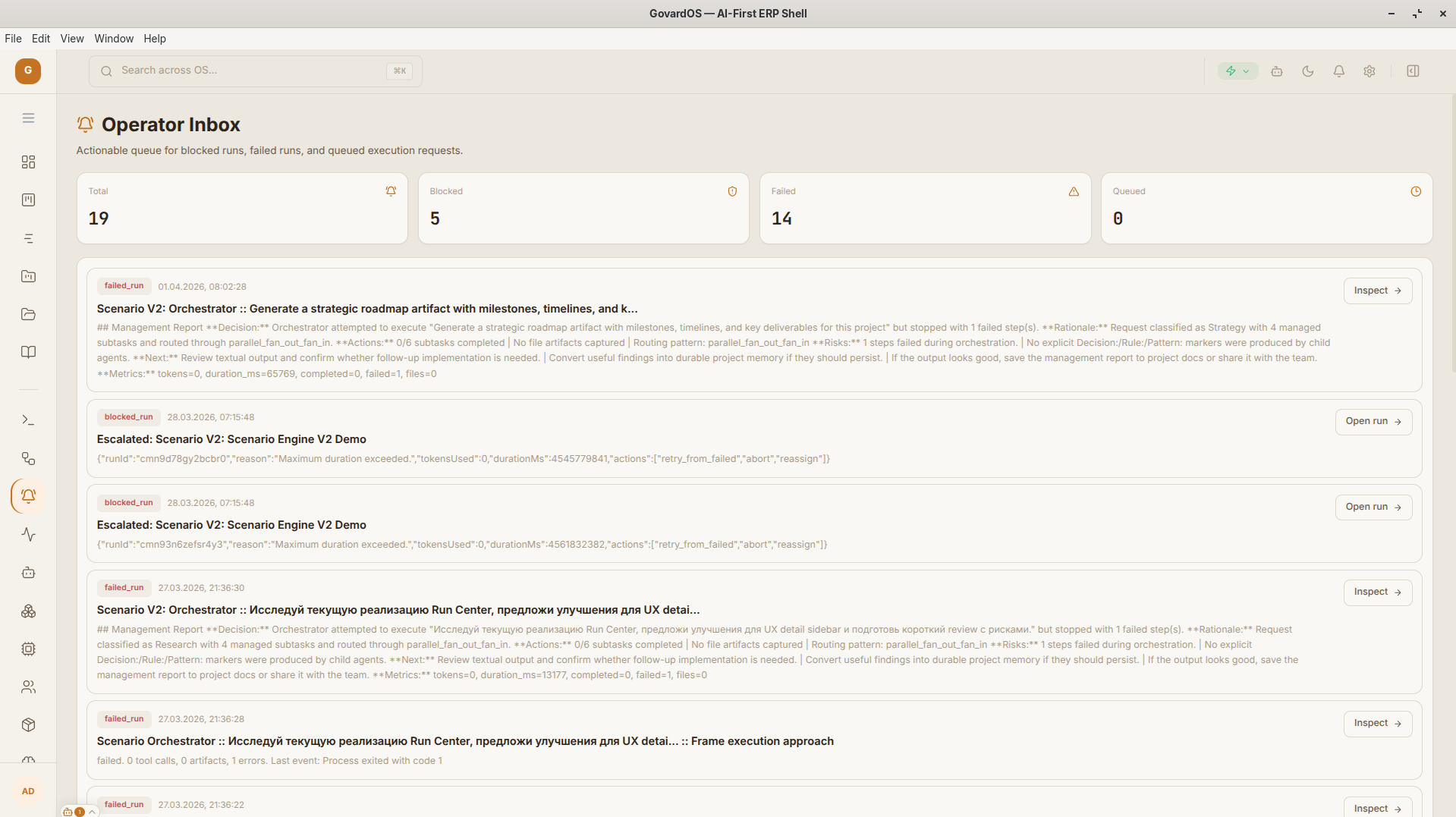The image size is (1456, 817).
Task: Open the CPU chip icon in sidebar
Action: click(x=28, y=649)
